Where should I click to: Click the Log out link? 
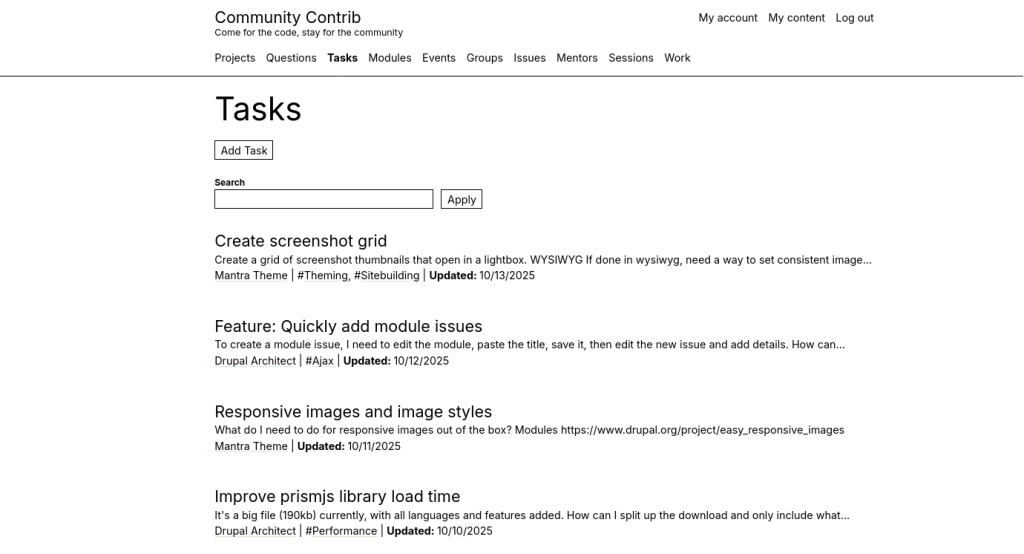[854, 18]
